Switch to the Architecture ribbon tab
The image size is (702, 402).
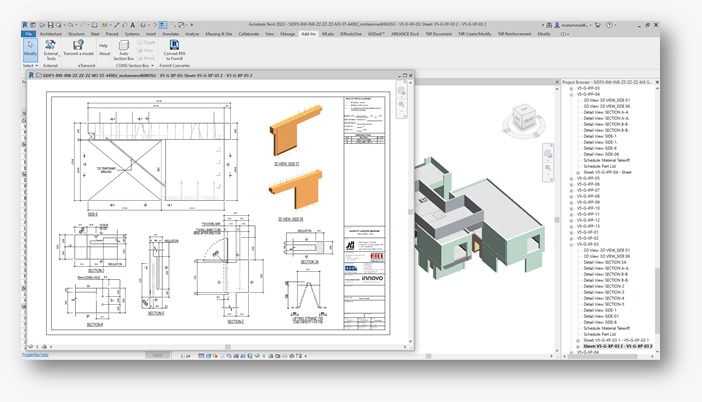(51, 34)
